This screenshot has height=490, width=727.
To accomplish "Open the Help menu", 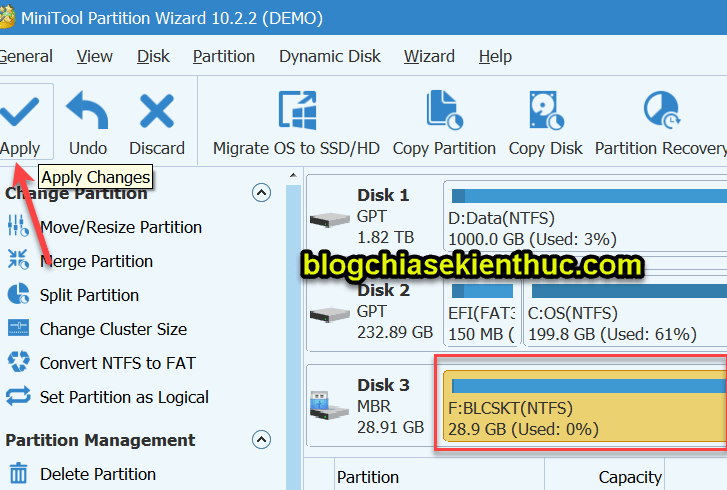I will pos(495,57).
